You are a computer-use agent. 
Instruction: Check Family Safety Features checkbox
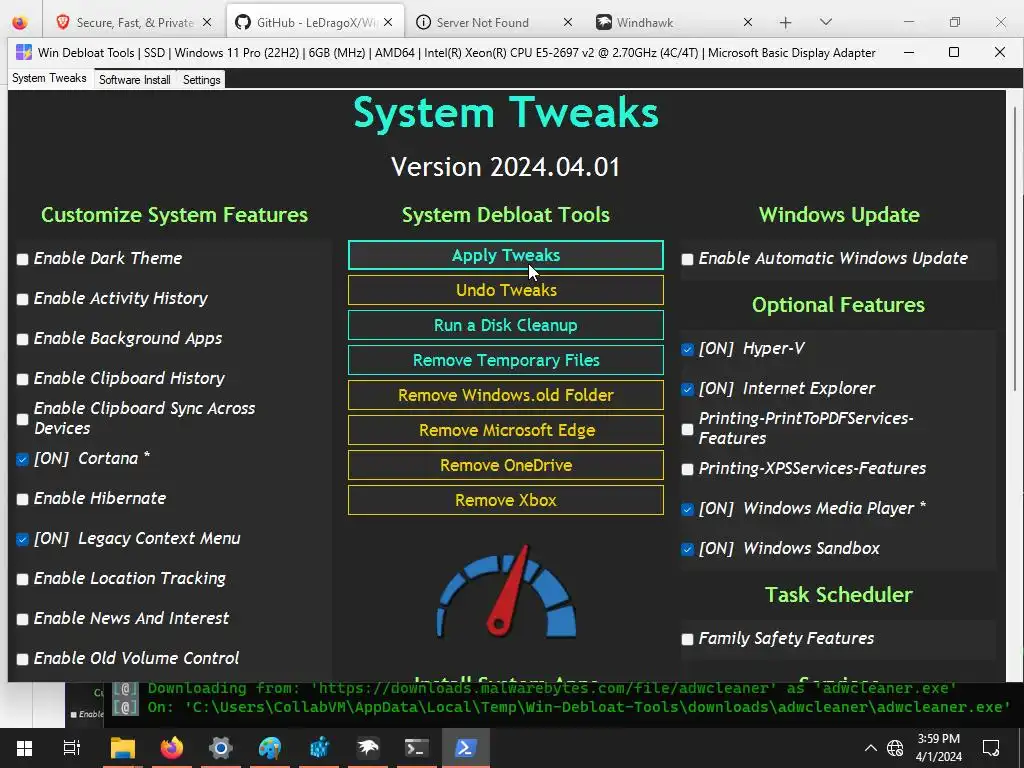pyautogui.click(x=688, y=639)
